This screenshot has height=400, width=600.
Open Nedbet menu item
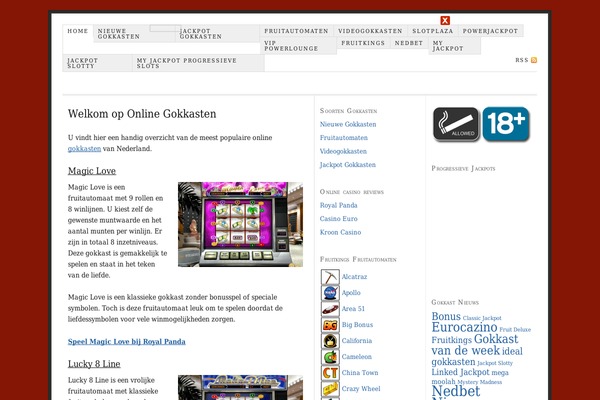tap(409, 43)
